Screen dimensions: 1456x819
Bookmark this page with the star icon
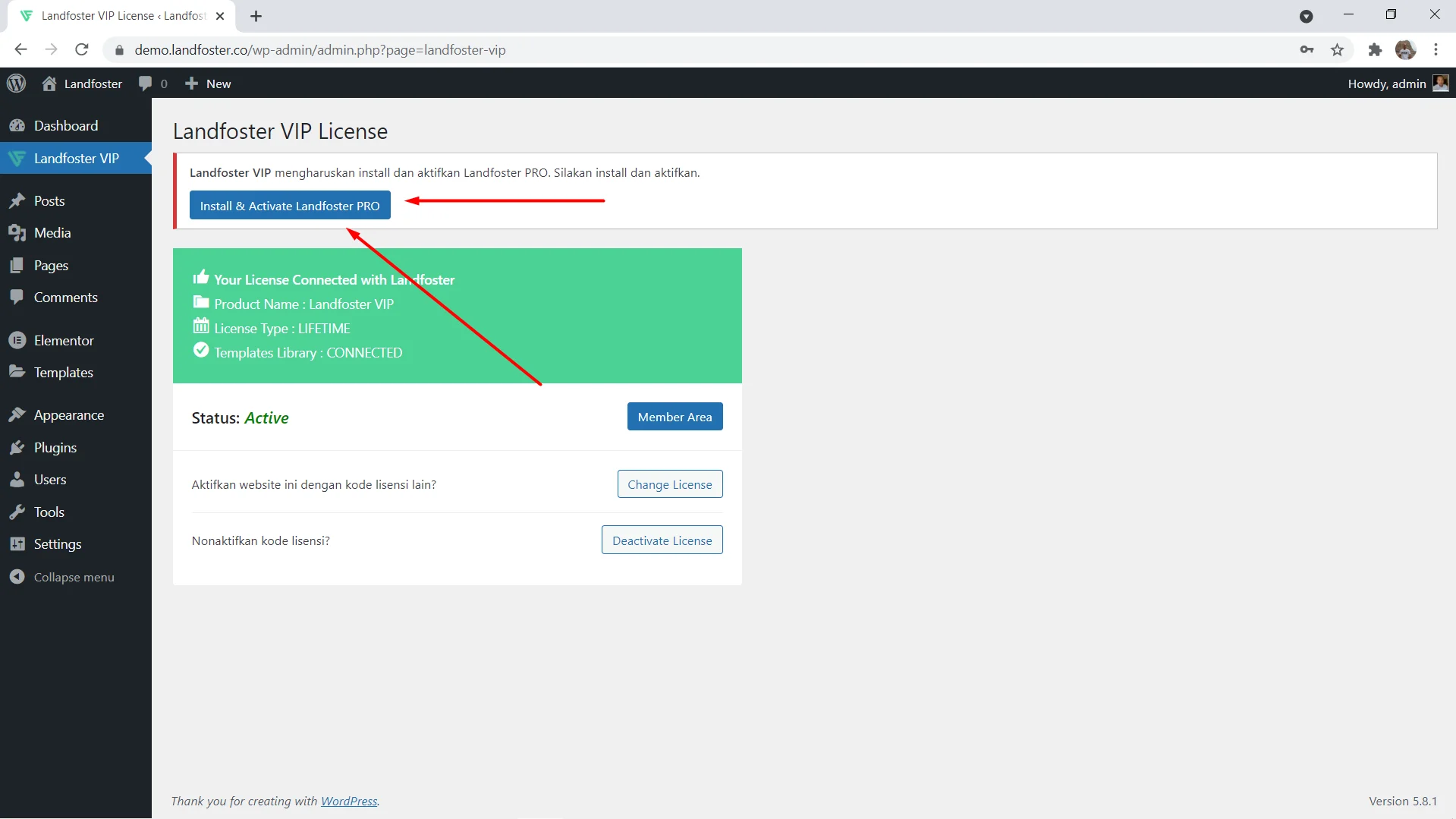[x=1337, y=50]
